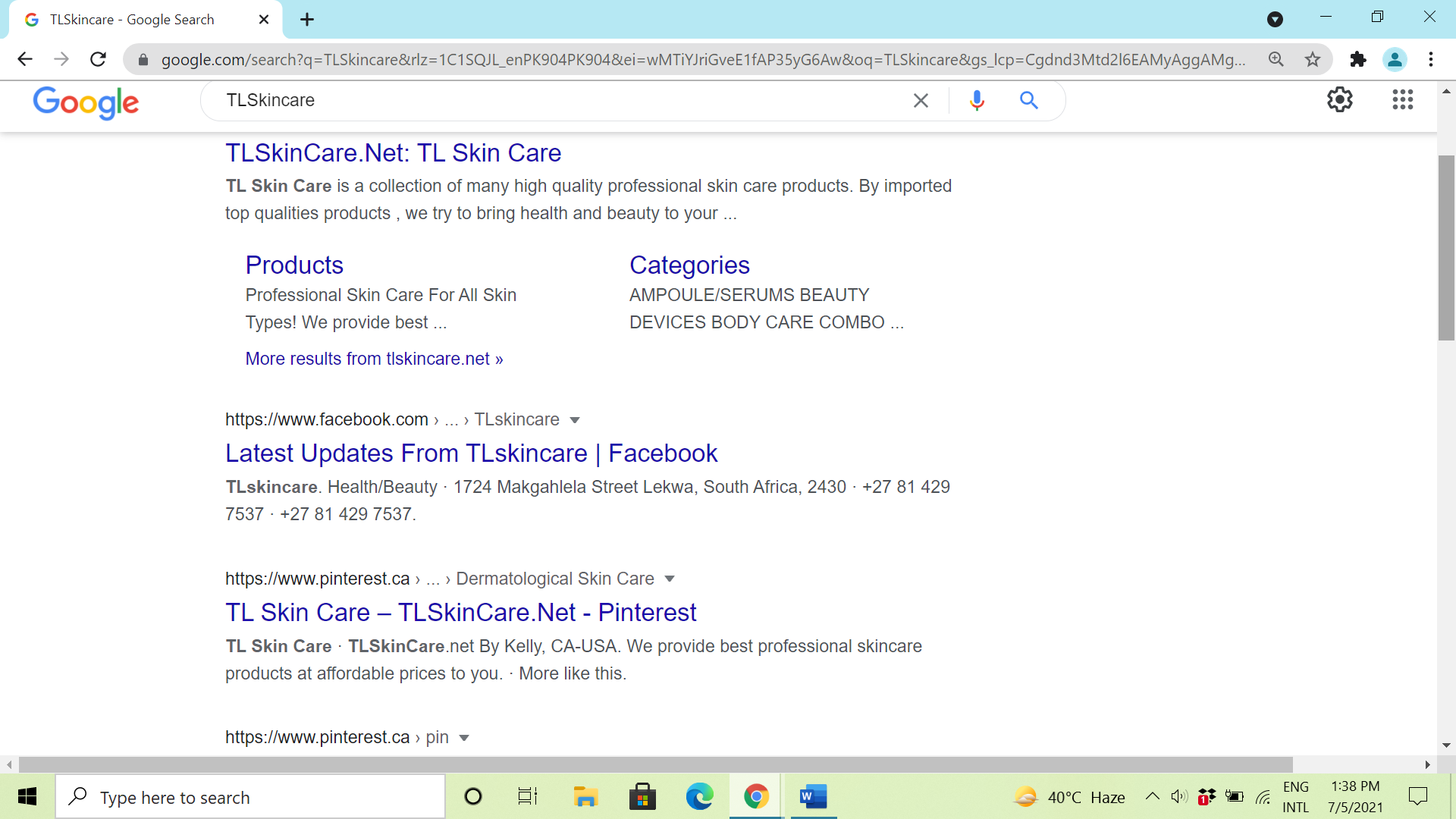
Task: Open Chrome three-dot menu
Action: tap(1430, 59)
